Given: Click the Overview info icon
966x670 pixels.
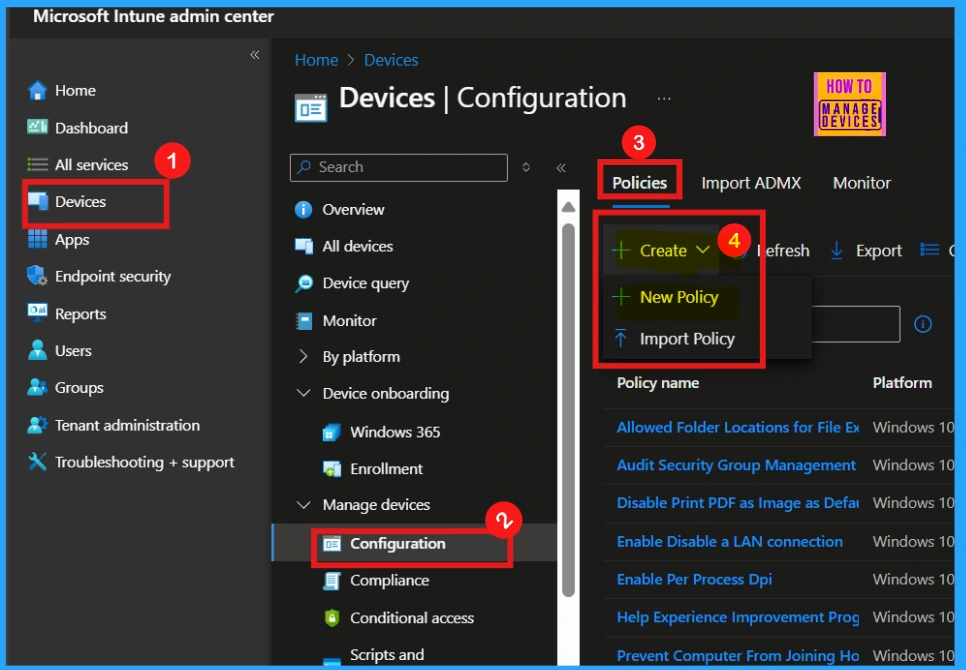Looking at the screenshot, I should point(304,209).
